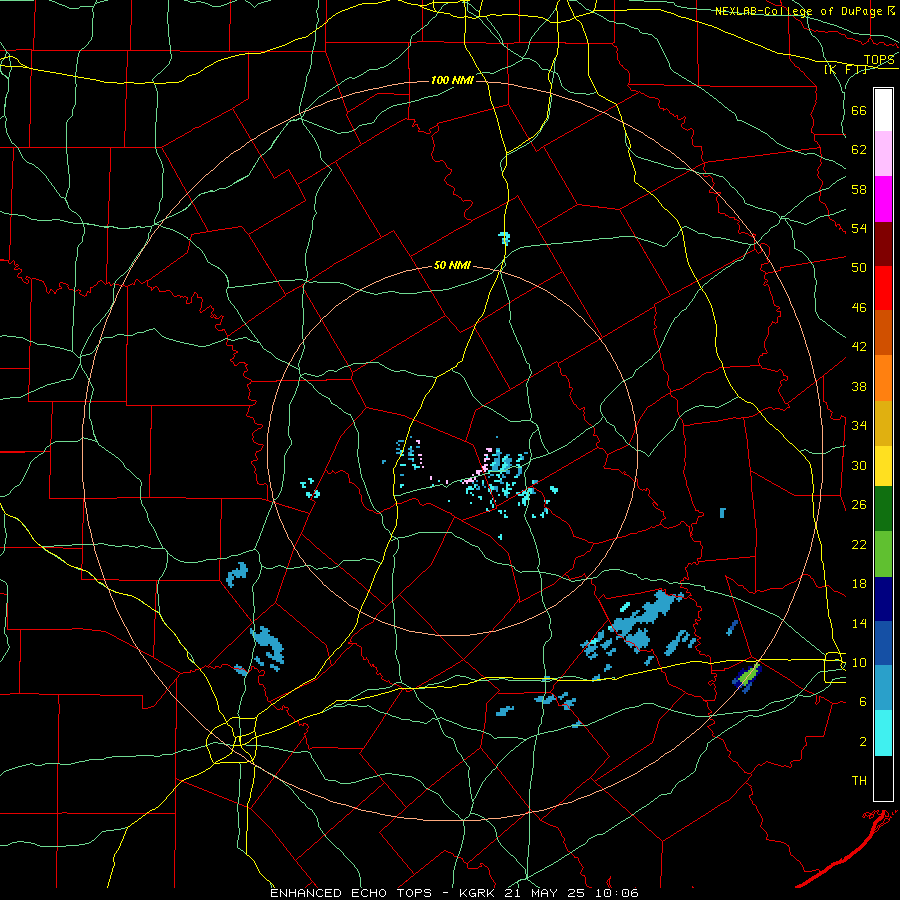Click legend value 54

click(x=859, y=228)
